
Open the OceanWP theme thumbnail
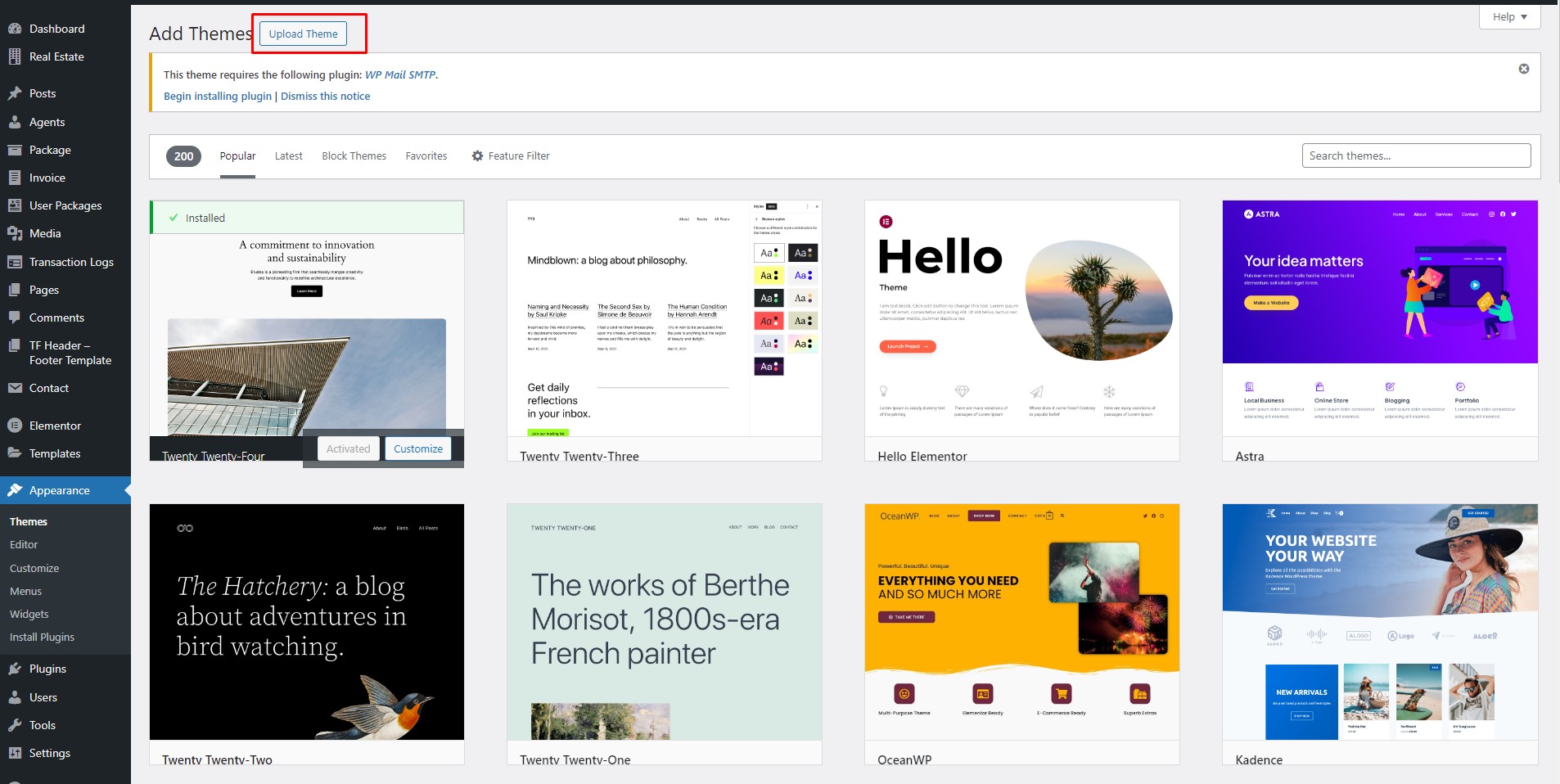coord(1021,622)
